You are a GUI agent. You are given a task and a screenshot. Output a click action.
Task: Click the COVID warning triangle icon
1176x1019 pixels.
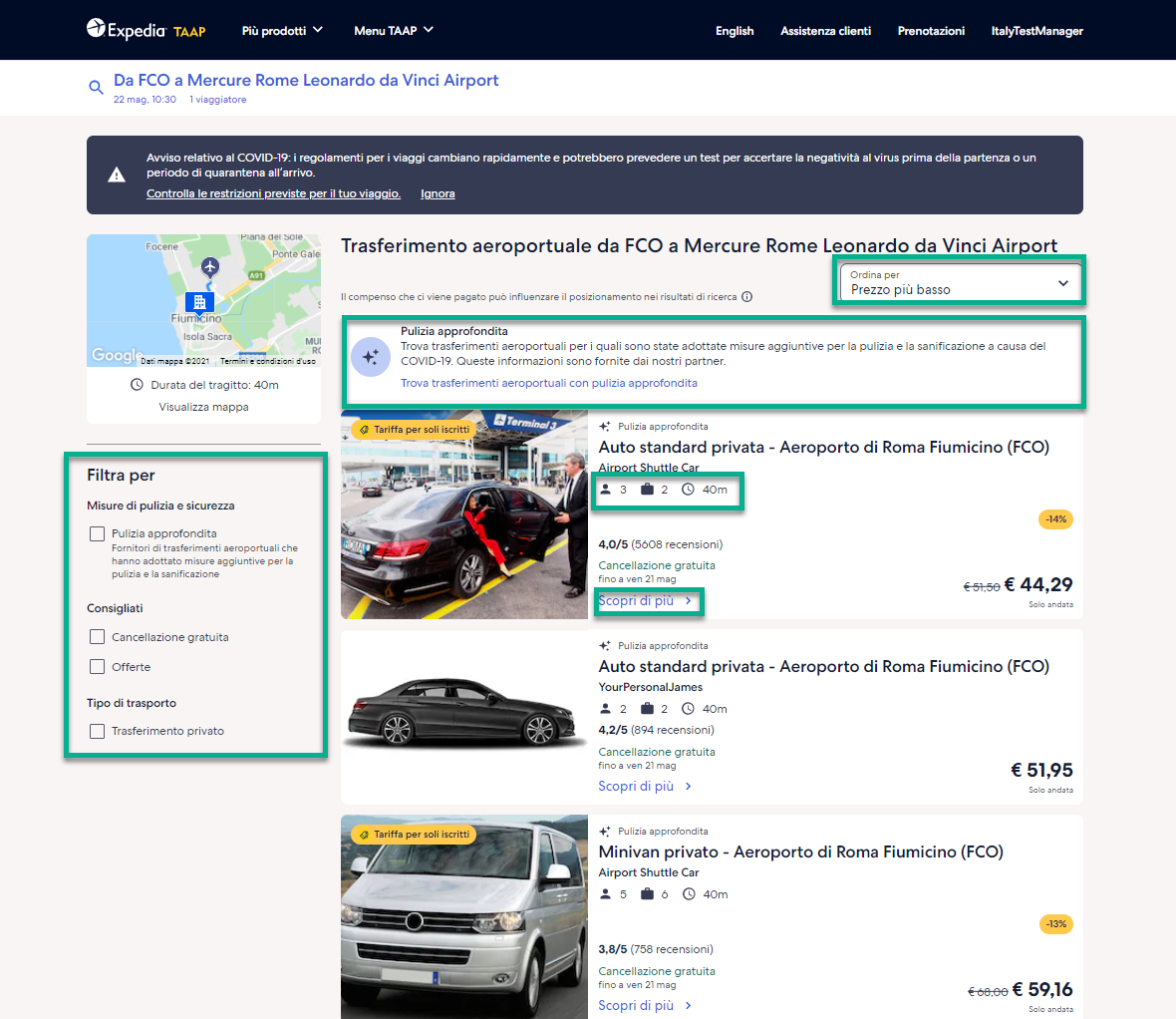click(117, 174)
